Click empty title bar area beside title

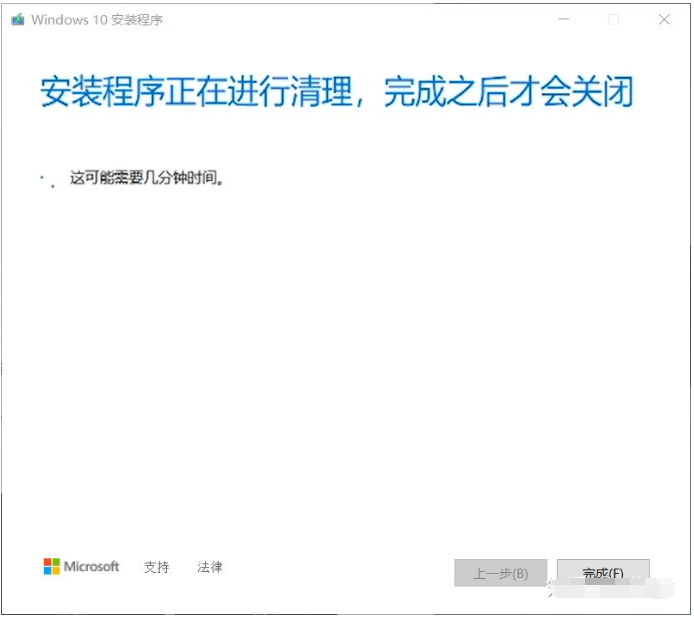(x=354, y=19)
